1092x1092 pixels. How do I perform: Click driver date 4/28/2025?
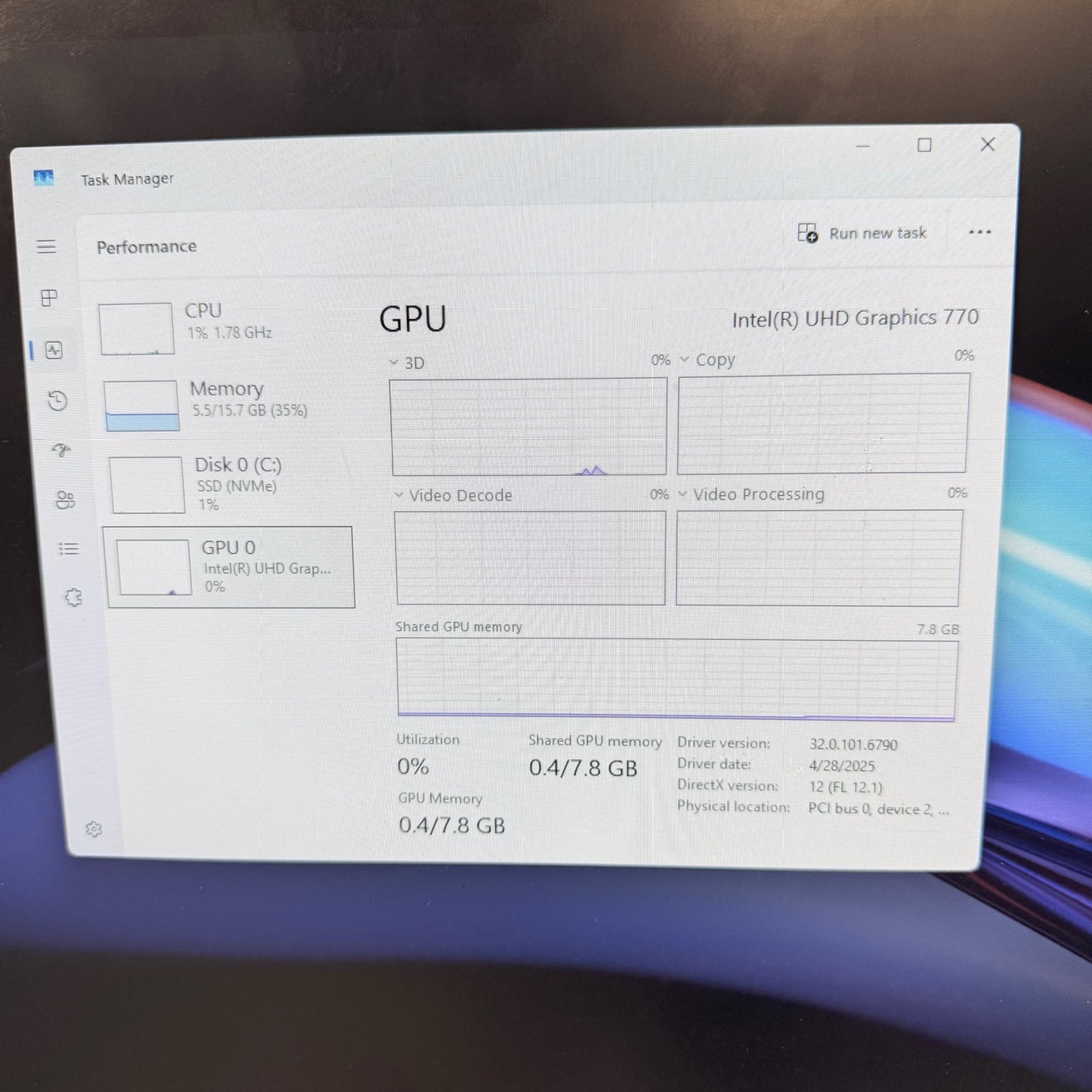[x=842, y=766]
